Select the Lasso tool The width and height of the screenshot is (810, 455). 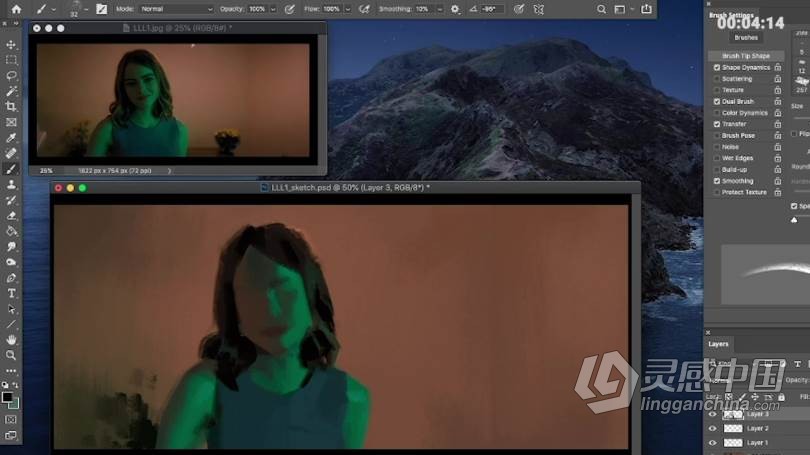pos(11,76)
